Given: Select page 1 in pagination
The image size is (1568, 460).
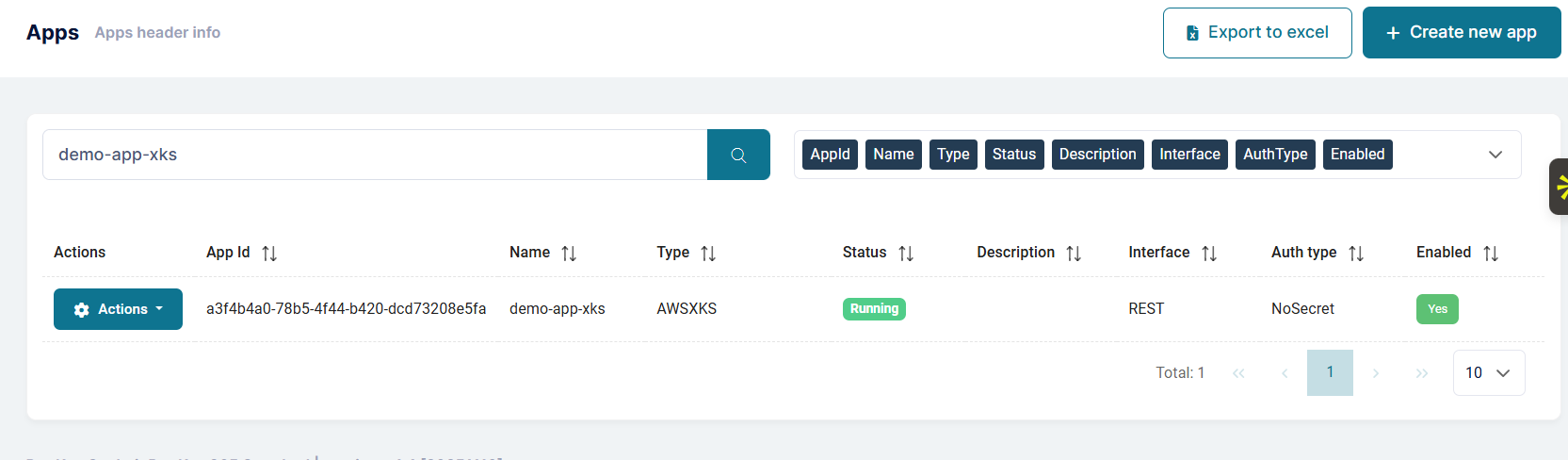Looking at the screenshot, I should coord(1330,373).
